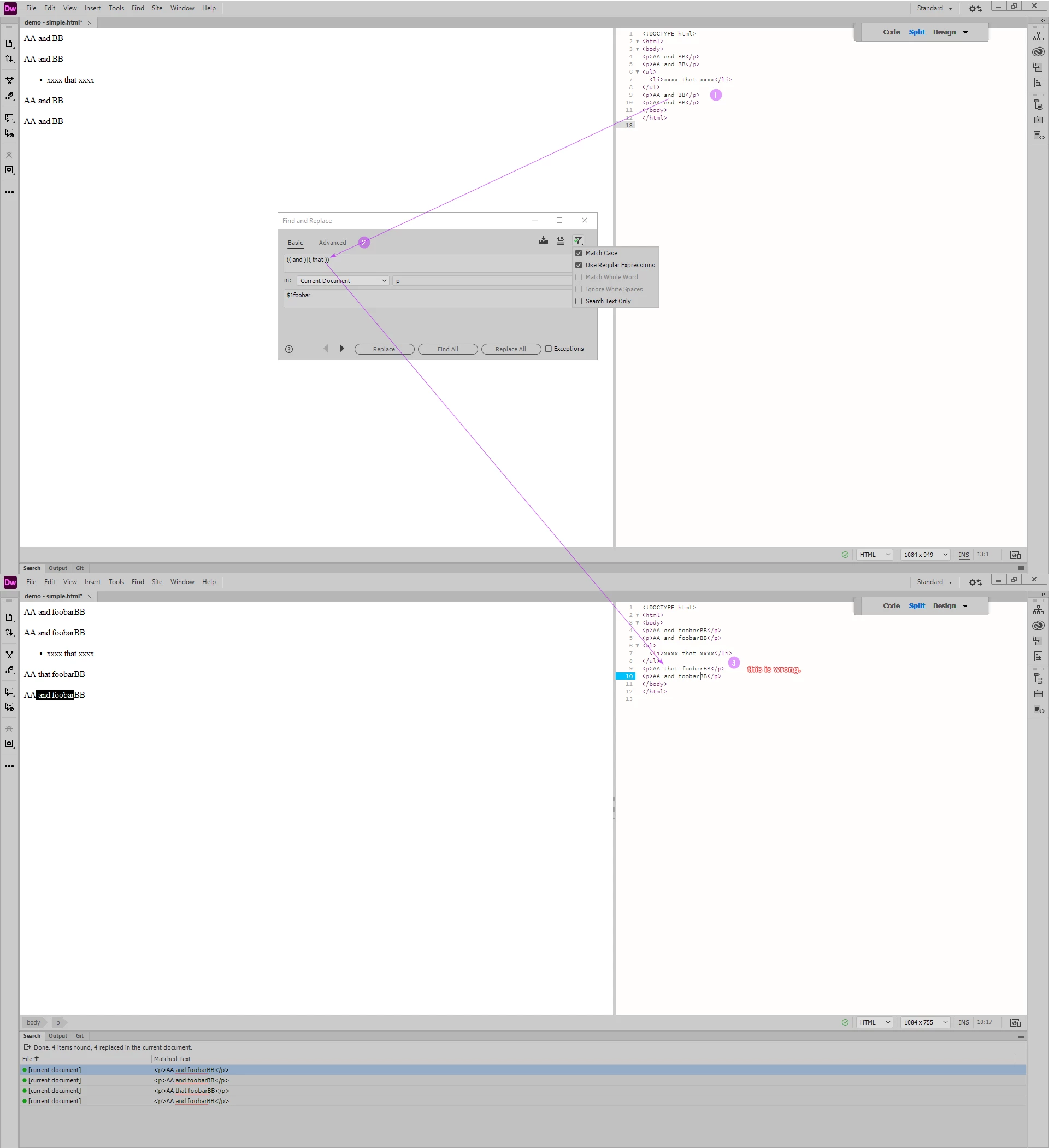This screenshot has height=1148, width=1049.
Task: Click the load query icon in Find and Replace
Action: click(x=561, y=240)
